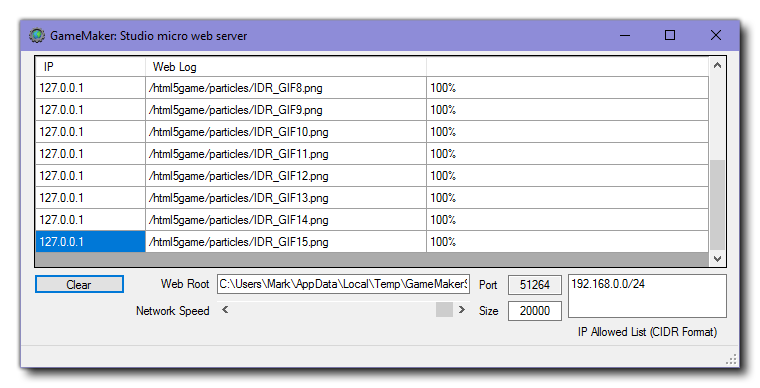Click the log scrollbar up arrow

717,65
